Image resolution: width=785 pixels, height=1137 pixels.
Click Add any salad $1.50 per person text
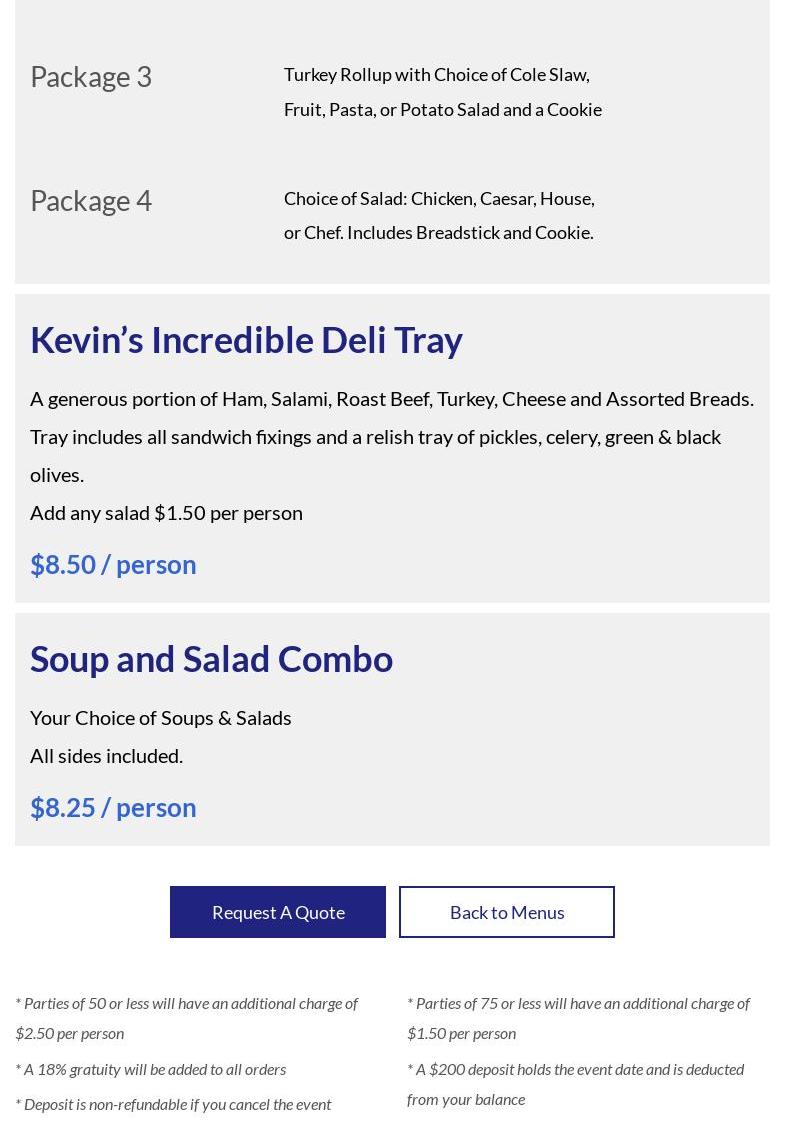pyautogui.click(x=166, y=512)
